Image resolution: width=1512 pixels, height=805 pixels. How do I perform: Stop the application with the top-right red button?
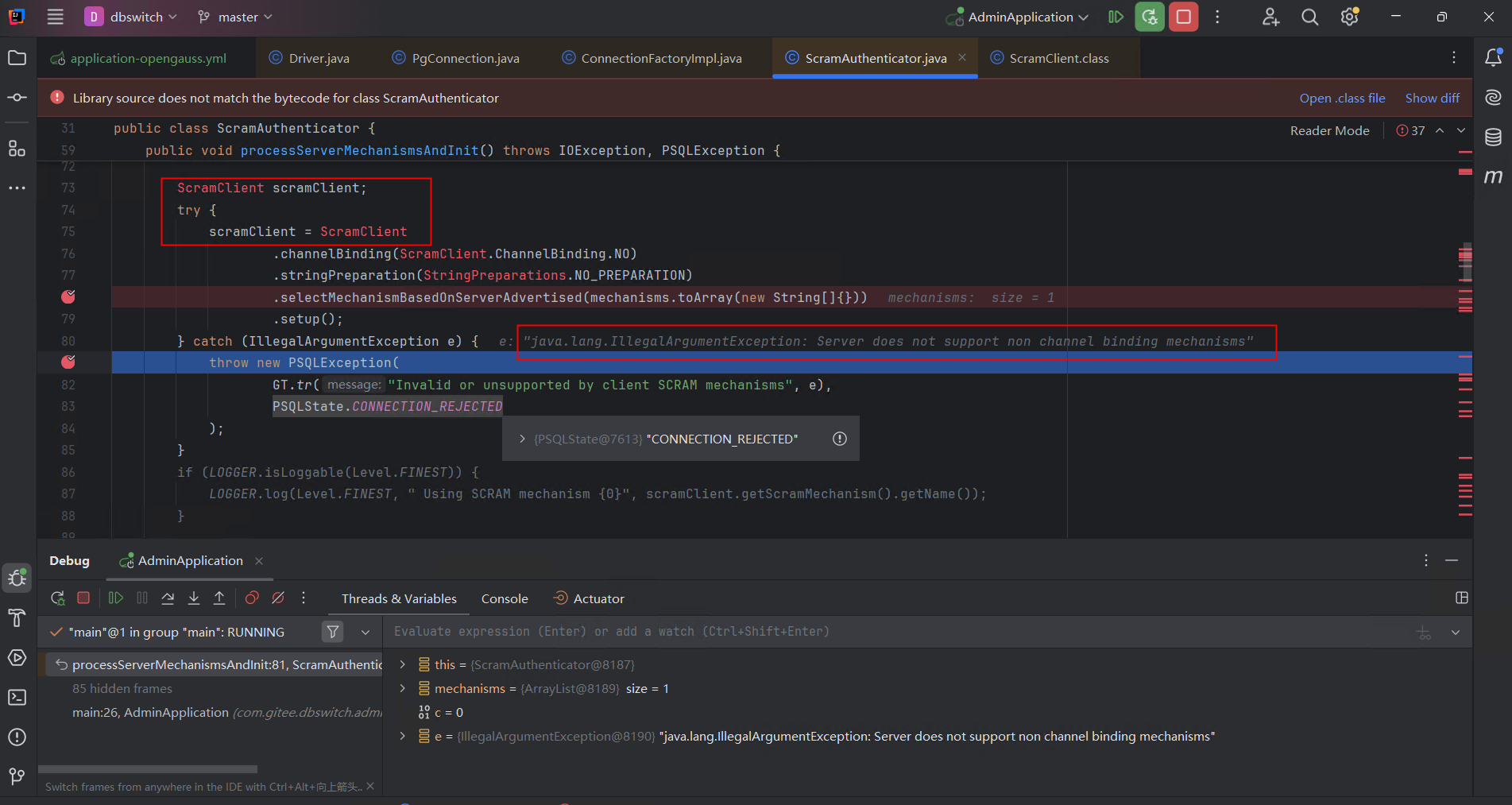[1183, 17]
